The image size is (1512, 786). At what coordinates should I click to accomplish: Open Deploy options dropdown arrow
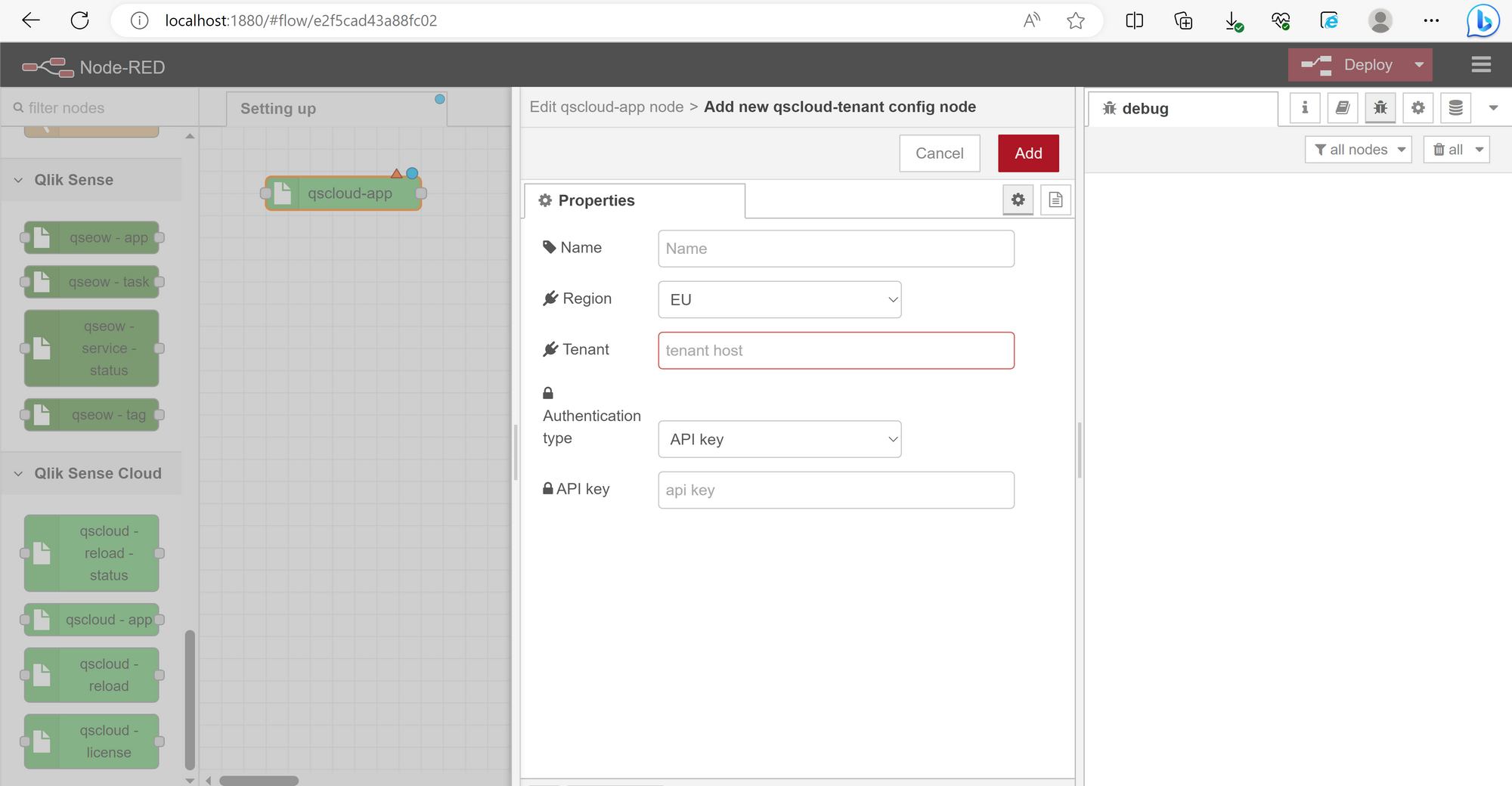pos(1419,65)
